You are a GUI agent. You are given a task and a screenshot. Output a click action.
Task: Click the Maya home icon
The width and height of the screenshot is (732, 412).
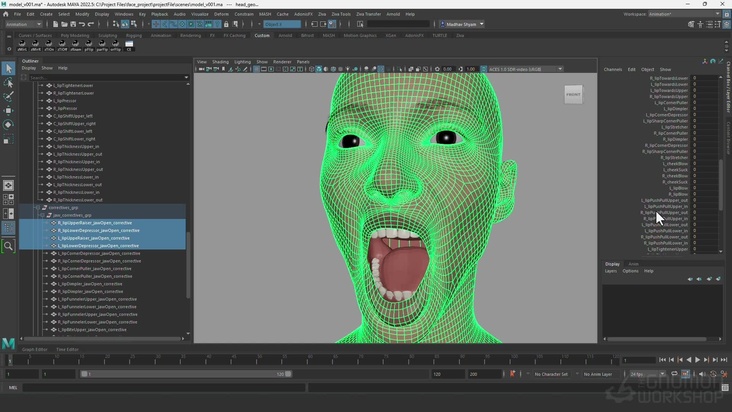pos(6,14)
